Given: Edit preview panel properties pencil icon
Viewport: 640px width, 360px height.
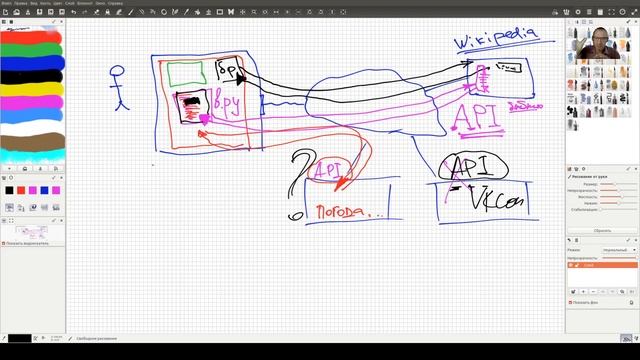Looking at the screenshot, I should point(54,220).
